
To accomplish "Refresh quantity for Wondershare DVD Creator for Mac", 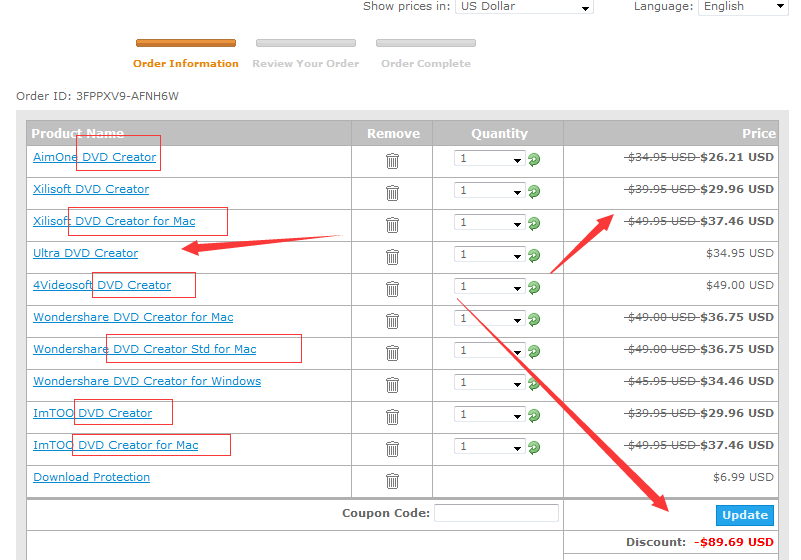I will coord(534,320).
